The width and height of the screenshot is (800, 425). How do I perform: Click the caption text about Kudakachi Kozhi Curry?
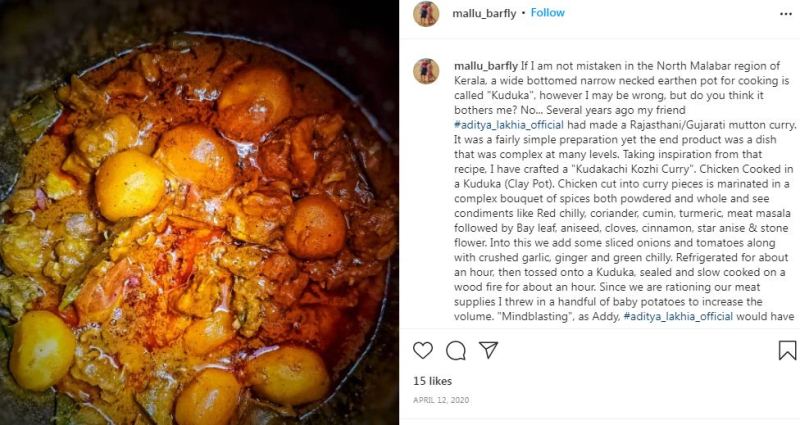(624, 169)
